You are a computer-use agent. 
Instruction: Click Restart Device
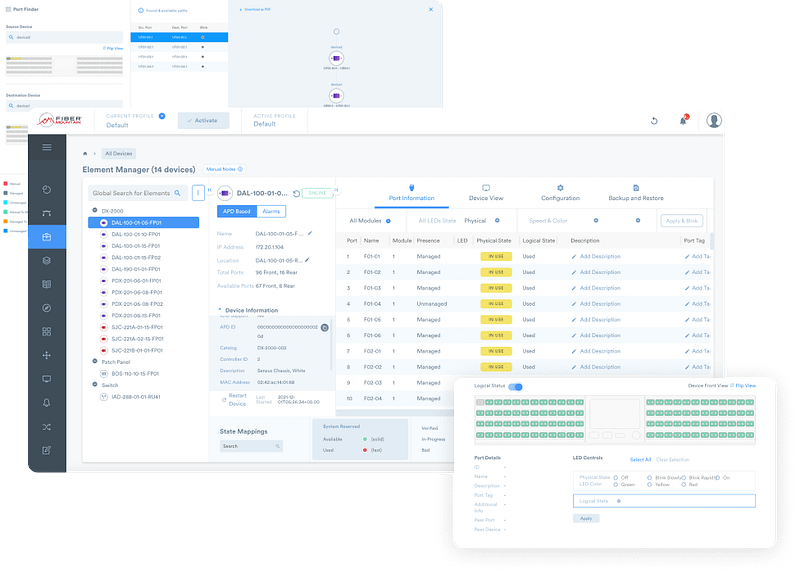tap(234, 399)
